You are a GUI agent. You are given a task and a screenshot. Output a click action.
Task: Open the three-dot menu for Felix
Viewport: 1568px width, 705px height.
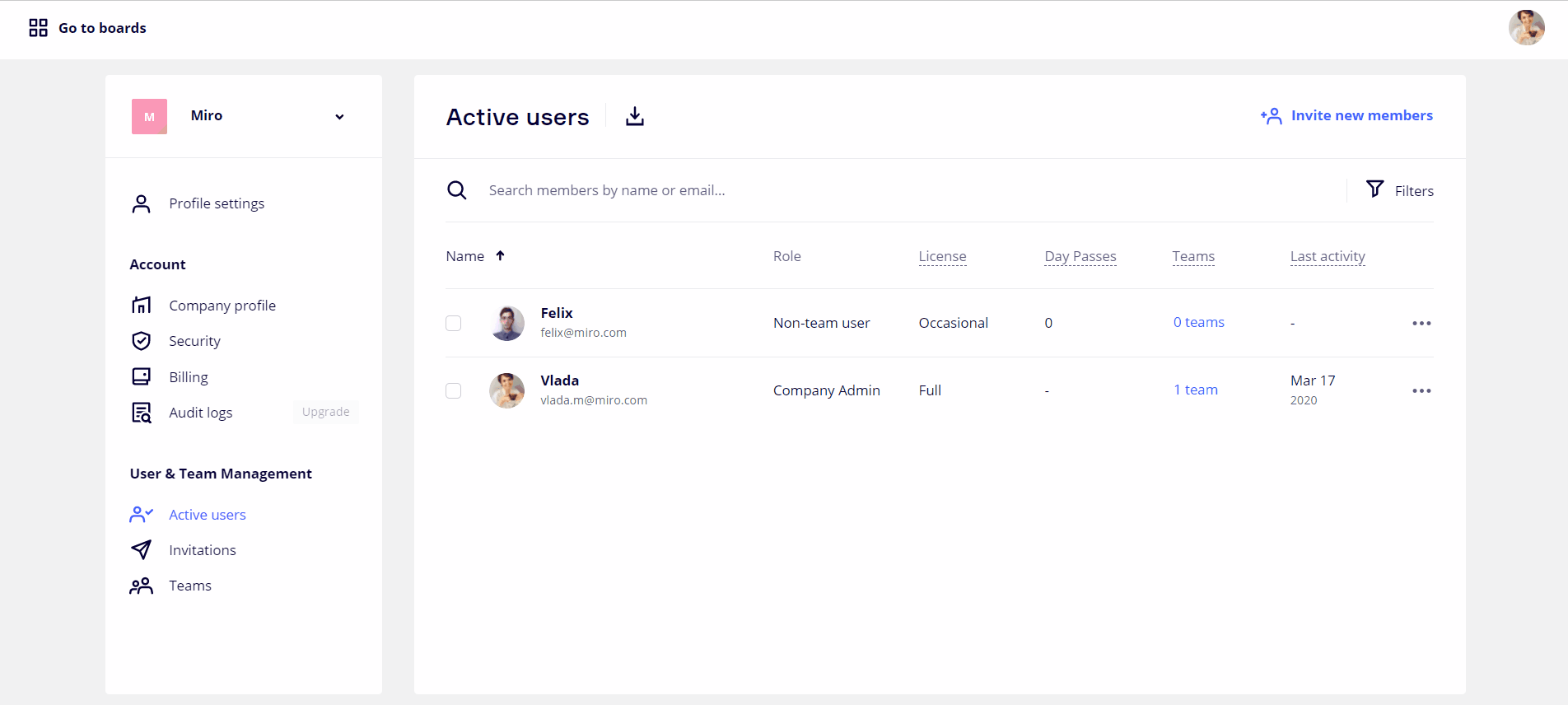tap(1421, 323)
